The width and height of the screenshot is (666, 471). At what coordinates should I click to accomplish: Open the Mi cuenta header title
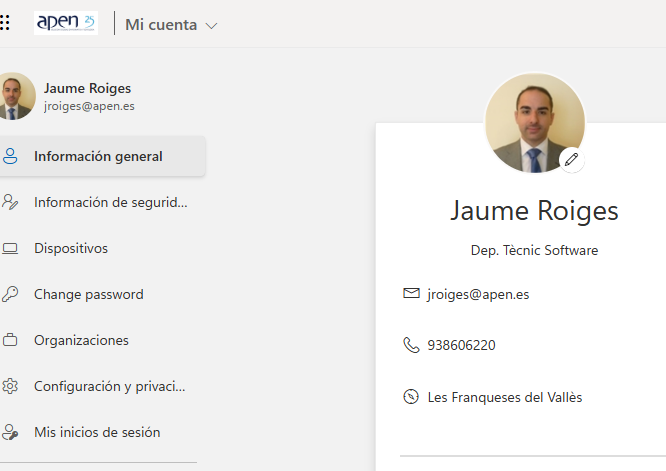(161, 25)
